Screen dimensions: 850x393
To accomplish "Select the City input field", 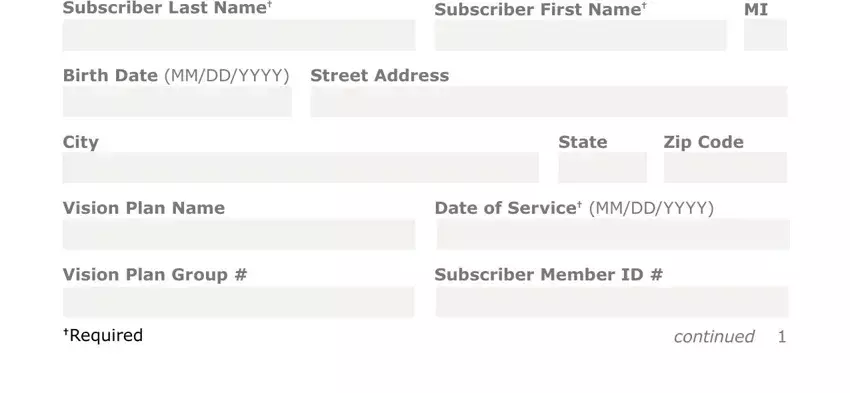I will [301, 167].
